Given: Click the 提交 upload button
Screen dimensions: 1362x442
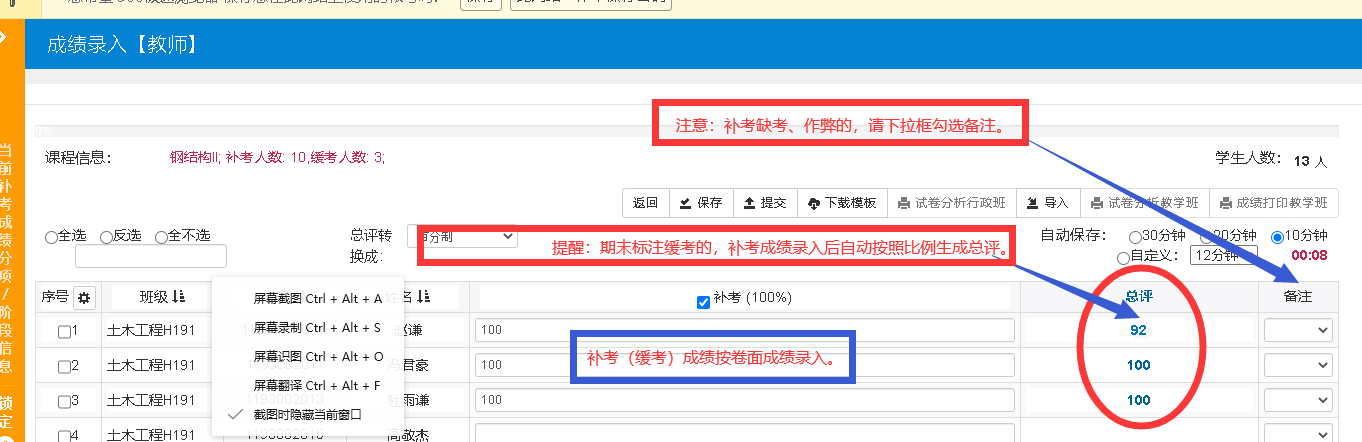Looking at the screenshot, I should (x=765, y=203).
